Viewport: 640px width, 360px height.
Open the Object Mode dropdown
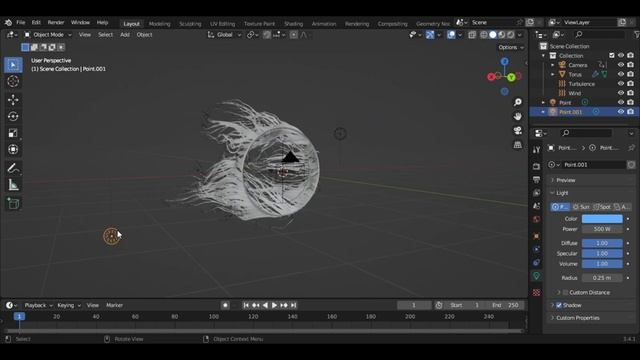coord(47,35)
